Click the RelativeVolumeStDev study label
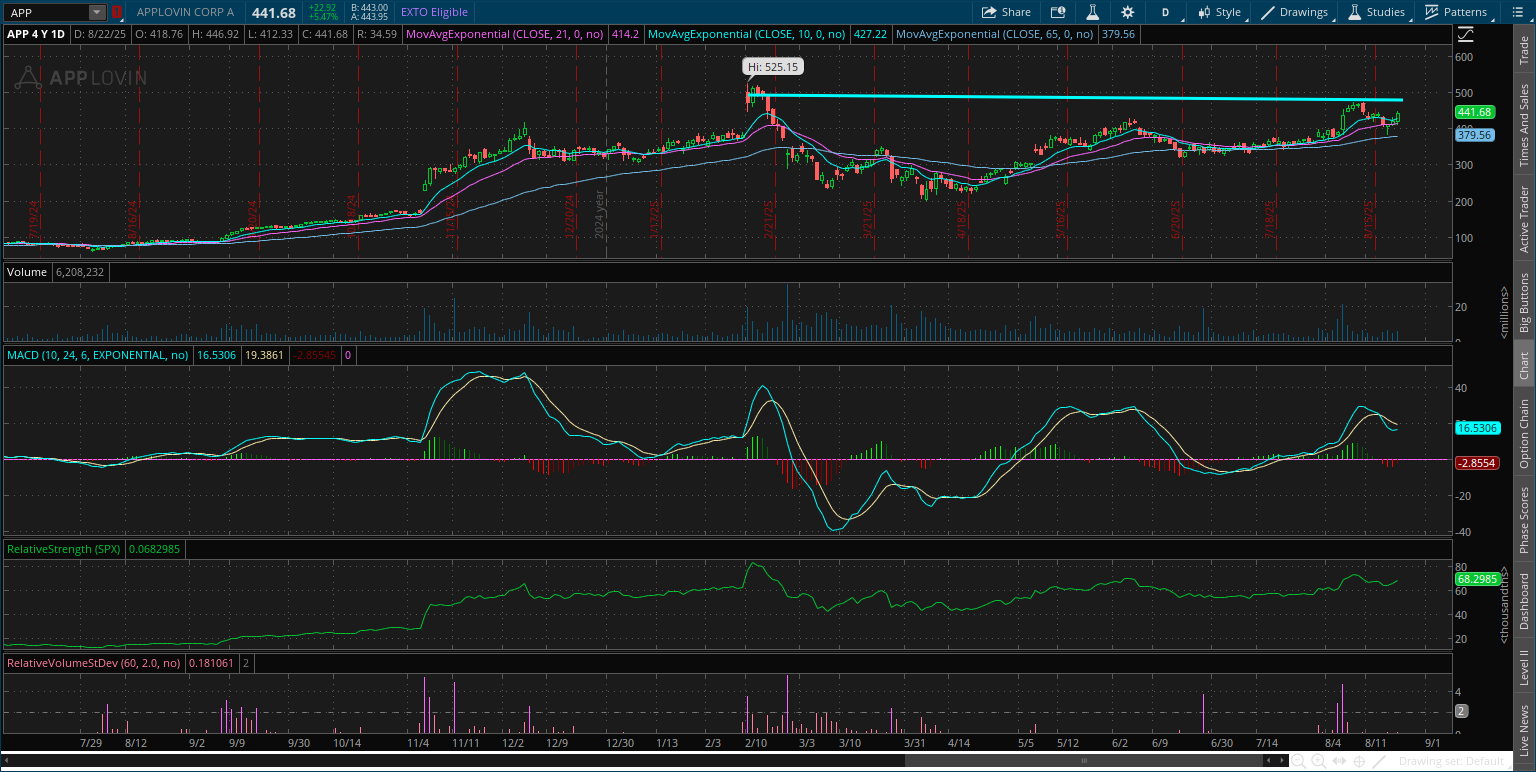The width and height of the screenshot is (1536, 772). click(x=93, y=663)
